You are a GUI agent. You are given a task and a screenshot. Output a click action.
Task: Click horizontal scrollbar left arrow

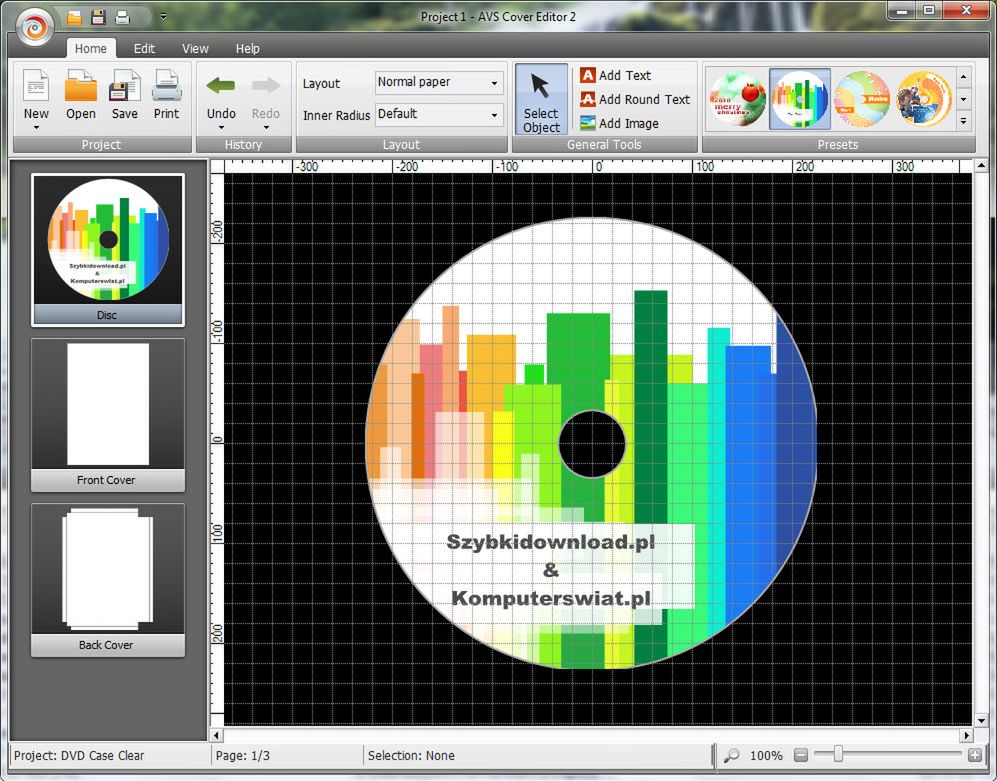click(x=216, y=735)
